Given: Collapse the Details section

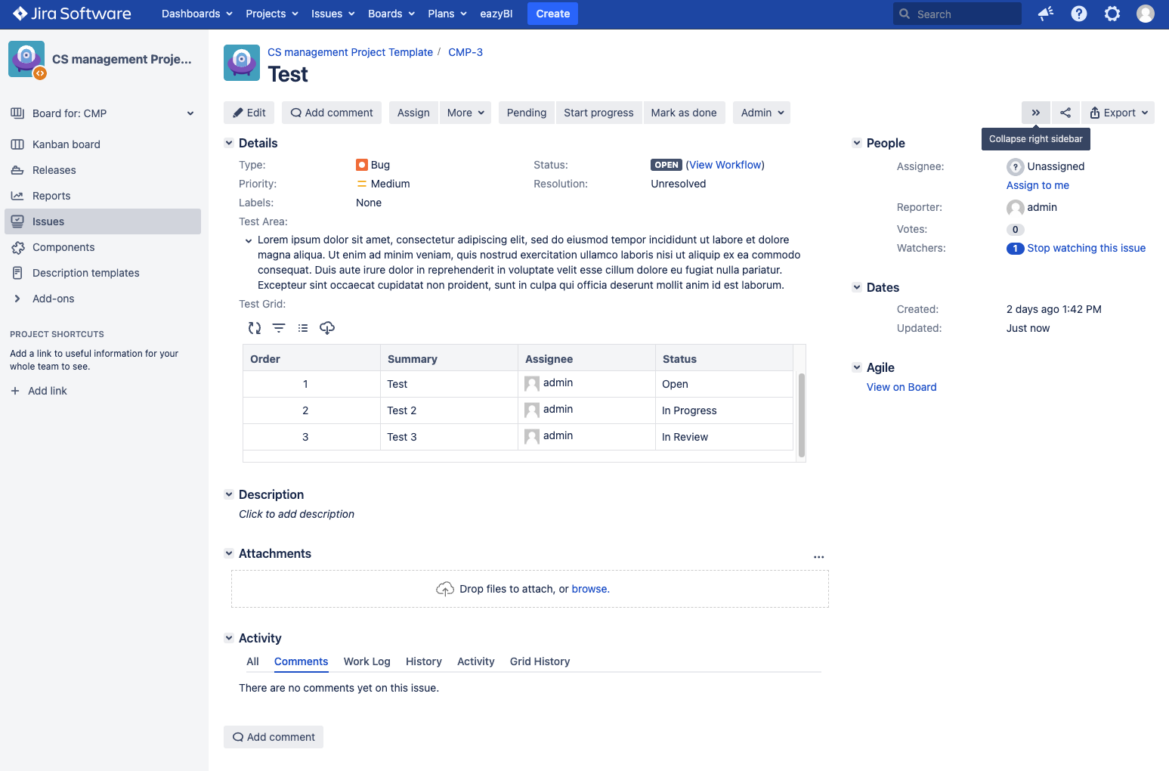Looking at the screenshot, I should (x=229, y=143).
